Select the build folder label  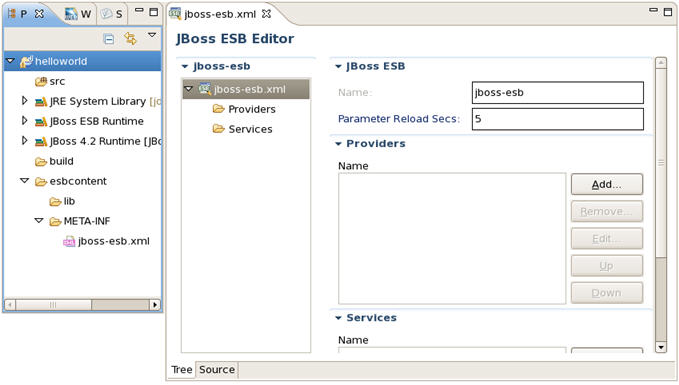[61, 161]
